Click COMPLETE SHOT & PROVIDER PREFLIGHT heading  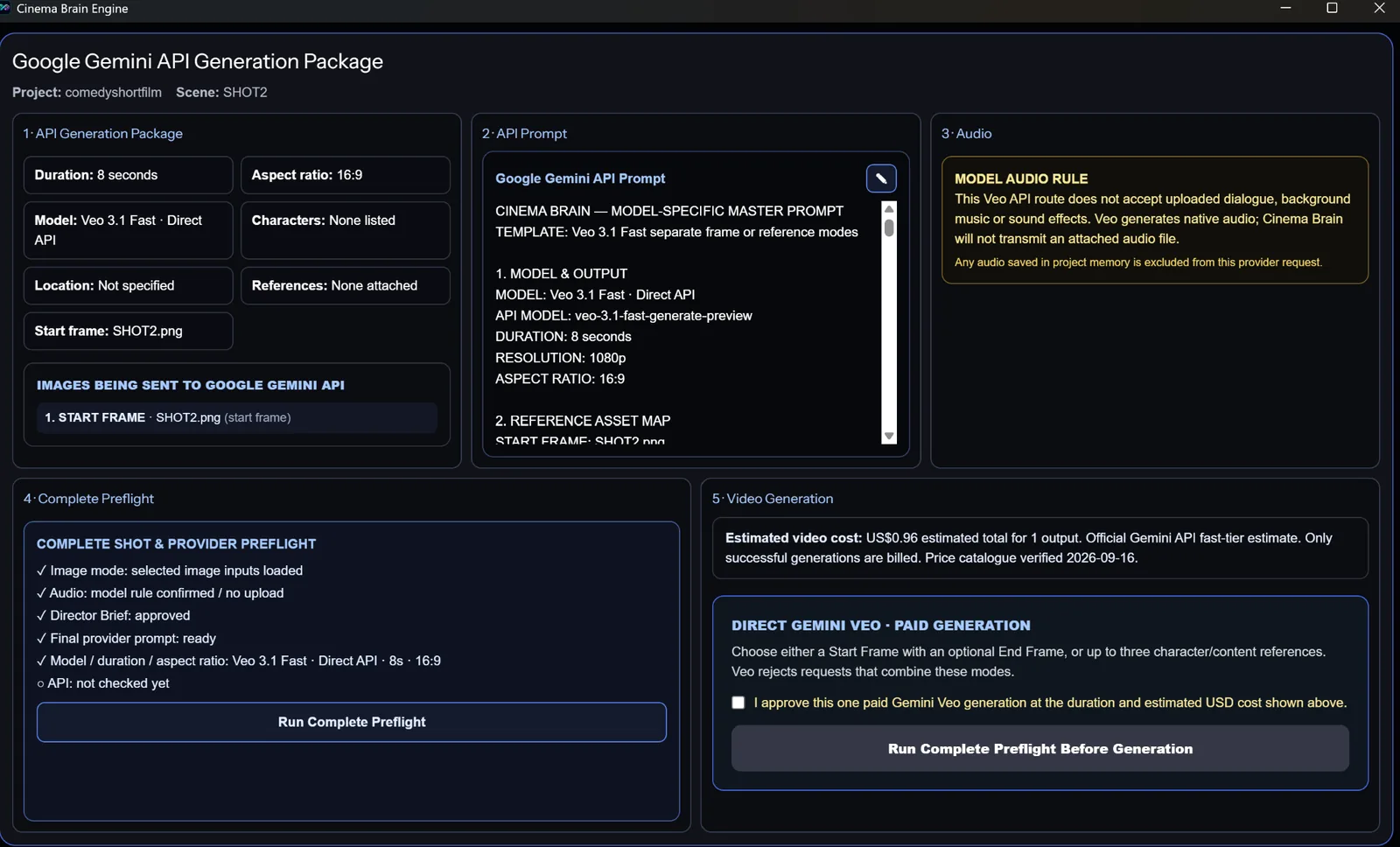click(176, 544)
